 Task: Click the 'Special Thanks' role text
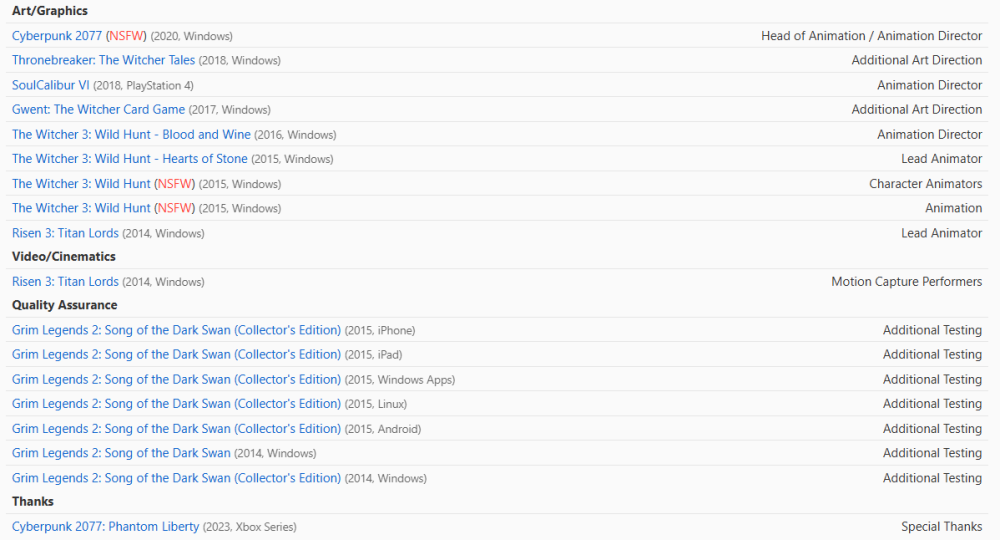click(x=941, y=527)
